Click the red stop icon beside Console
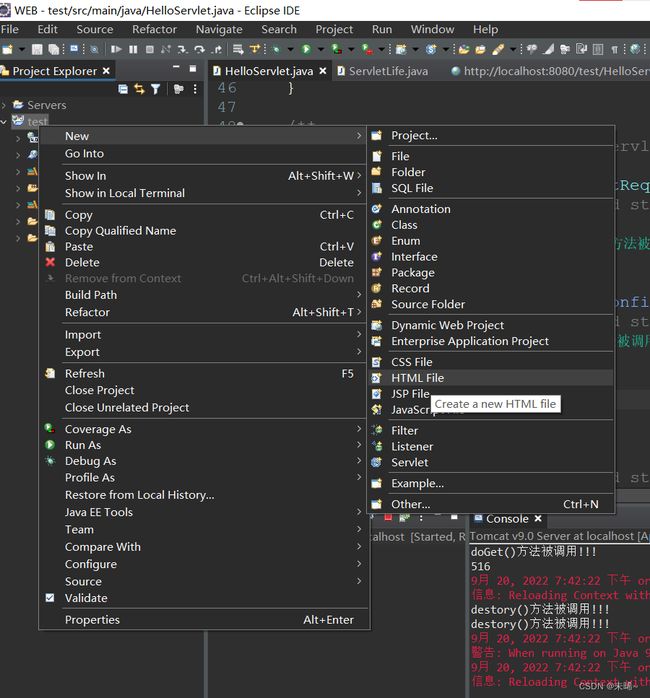 [388, 518]
